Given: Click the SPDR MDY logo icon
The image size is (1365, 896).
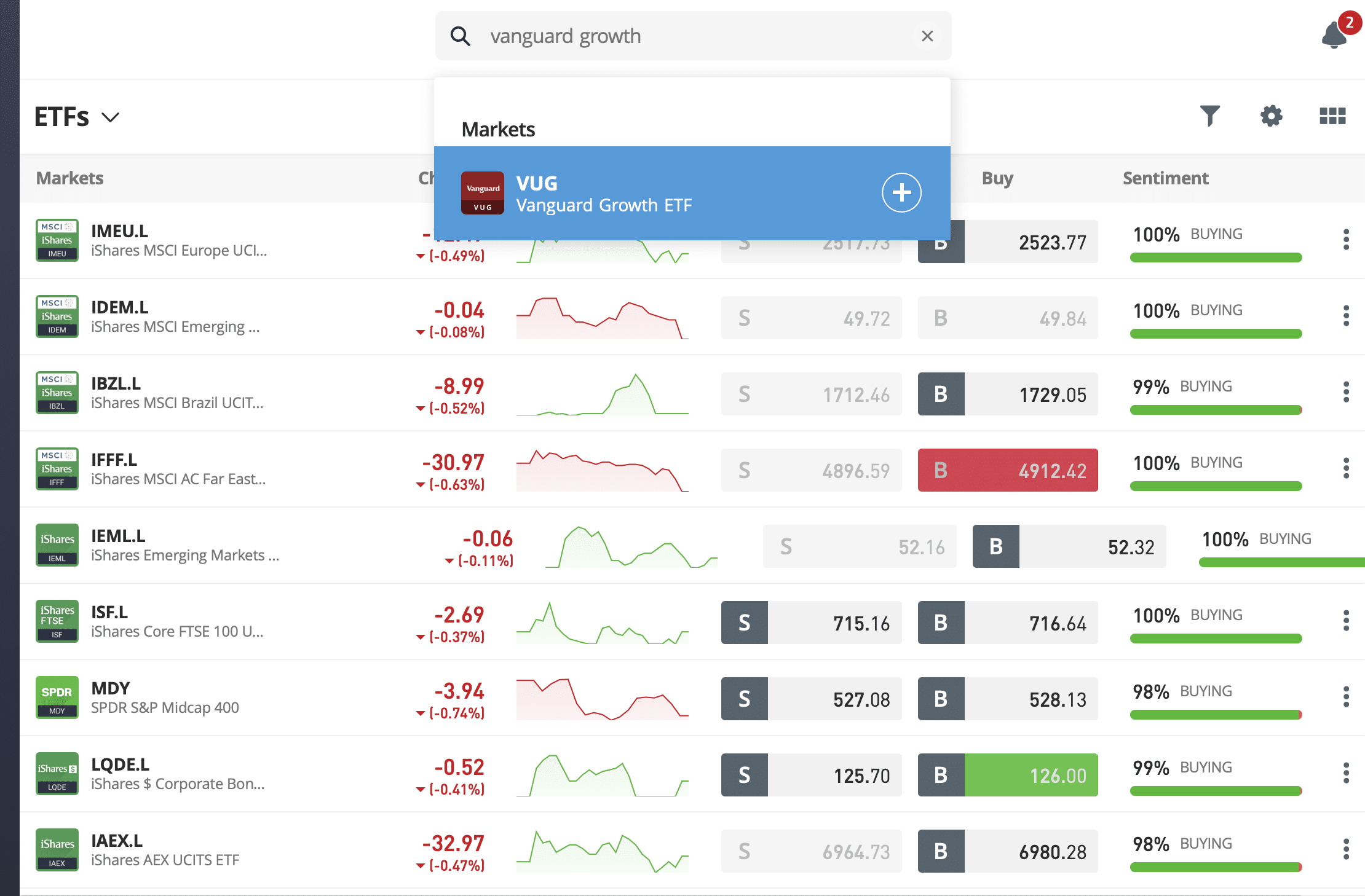Looking at the screenshot, I should click(x=57, y=698).
